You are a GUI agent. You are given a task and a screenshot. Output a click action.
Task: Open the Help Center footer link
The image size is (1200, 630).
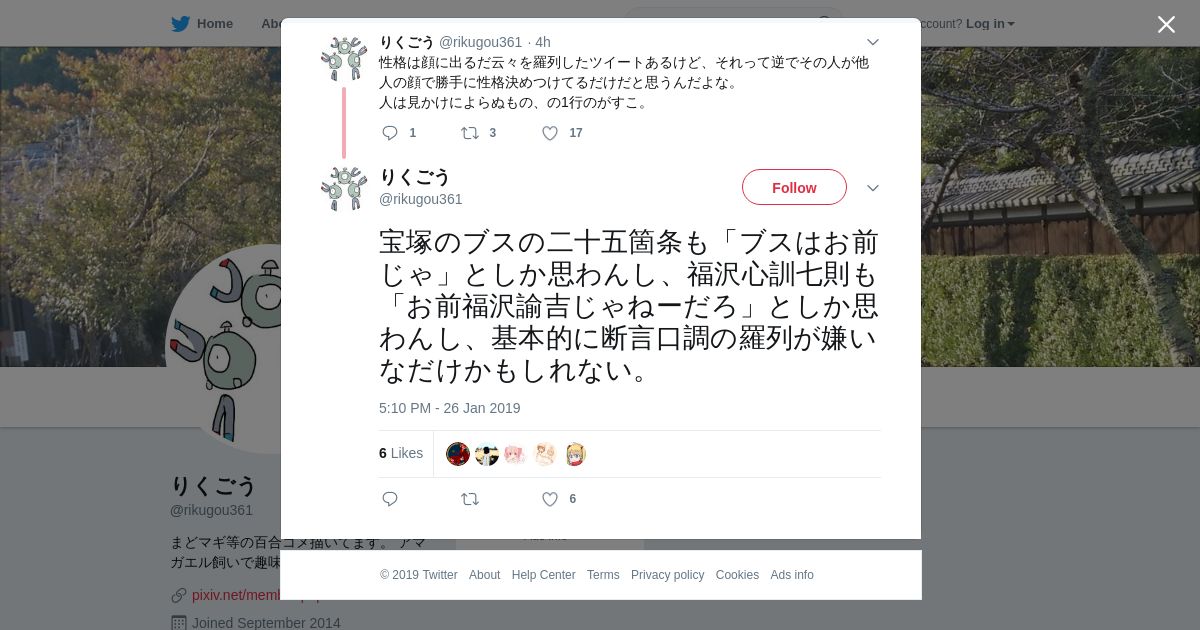click(543, 575)
